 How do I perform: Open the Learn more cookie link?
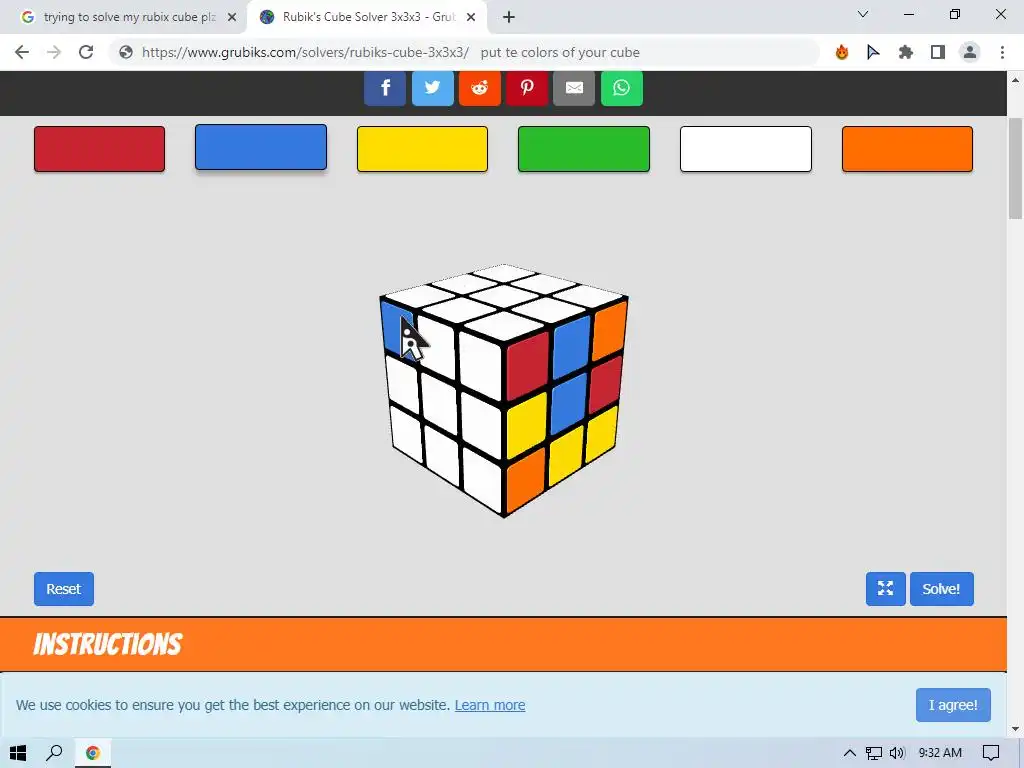pos(490,705)
